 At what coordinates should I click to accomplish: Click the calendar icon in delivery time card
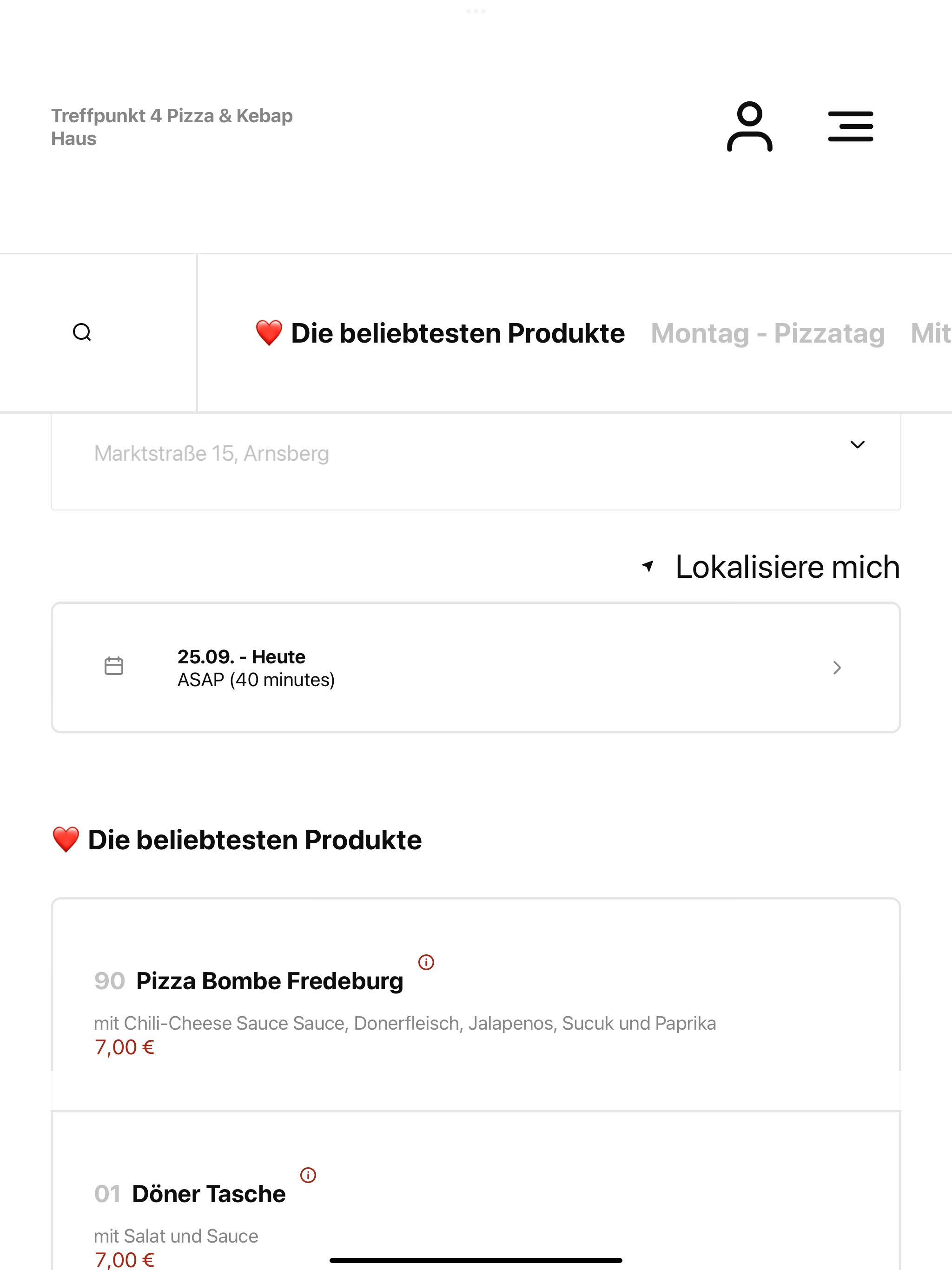point(114,666)
